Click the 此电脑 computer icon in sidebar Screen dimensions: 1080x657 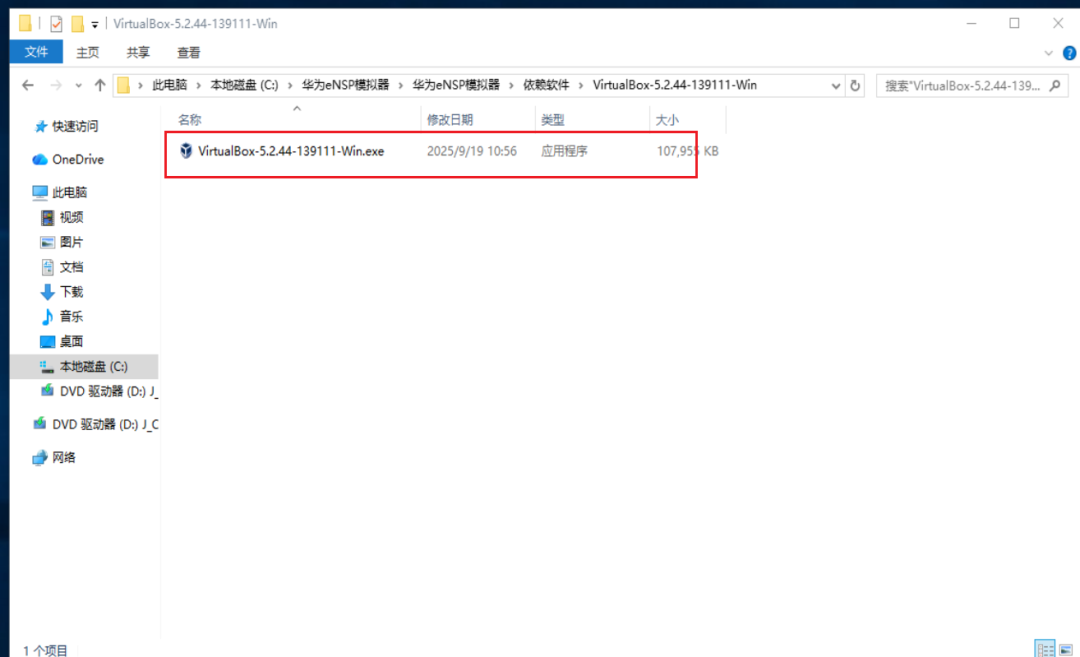click(40, 192)
